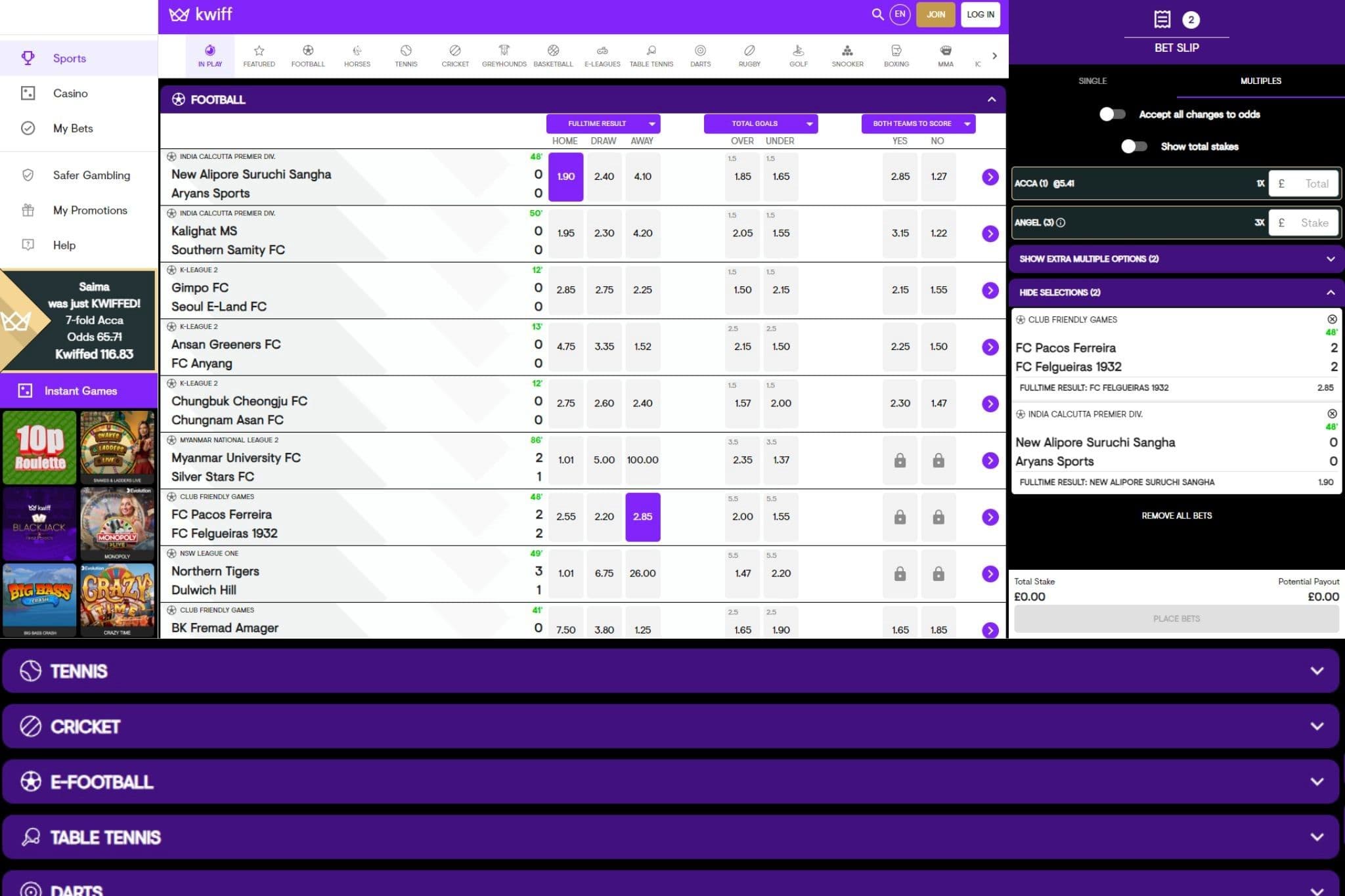Collapse the Football section
This screenshot has width=1345, height=896.
coord(992,100)
